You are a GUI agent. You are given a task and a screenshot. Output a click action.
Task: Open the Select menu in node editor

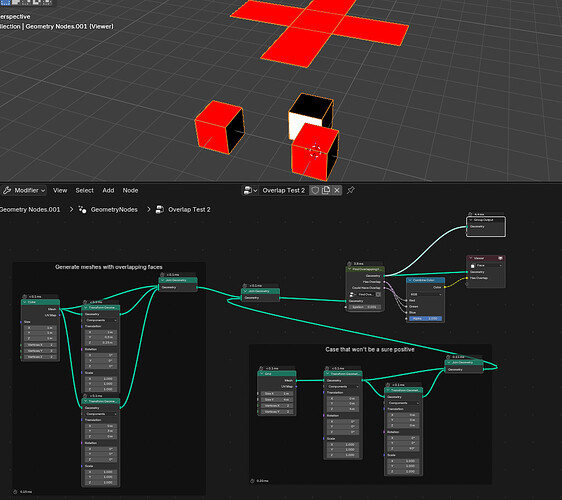pos(85,190)
